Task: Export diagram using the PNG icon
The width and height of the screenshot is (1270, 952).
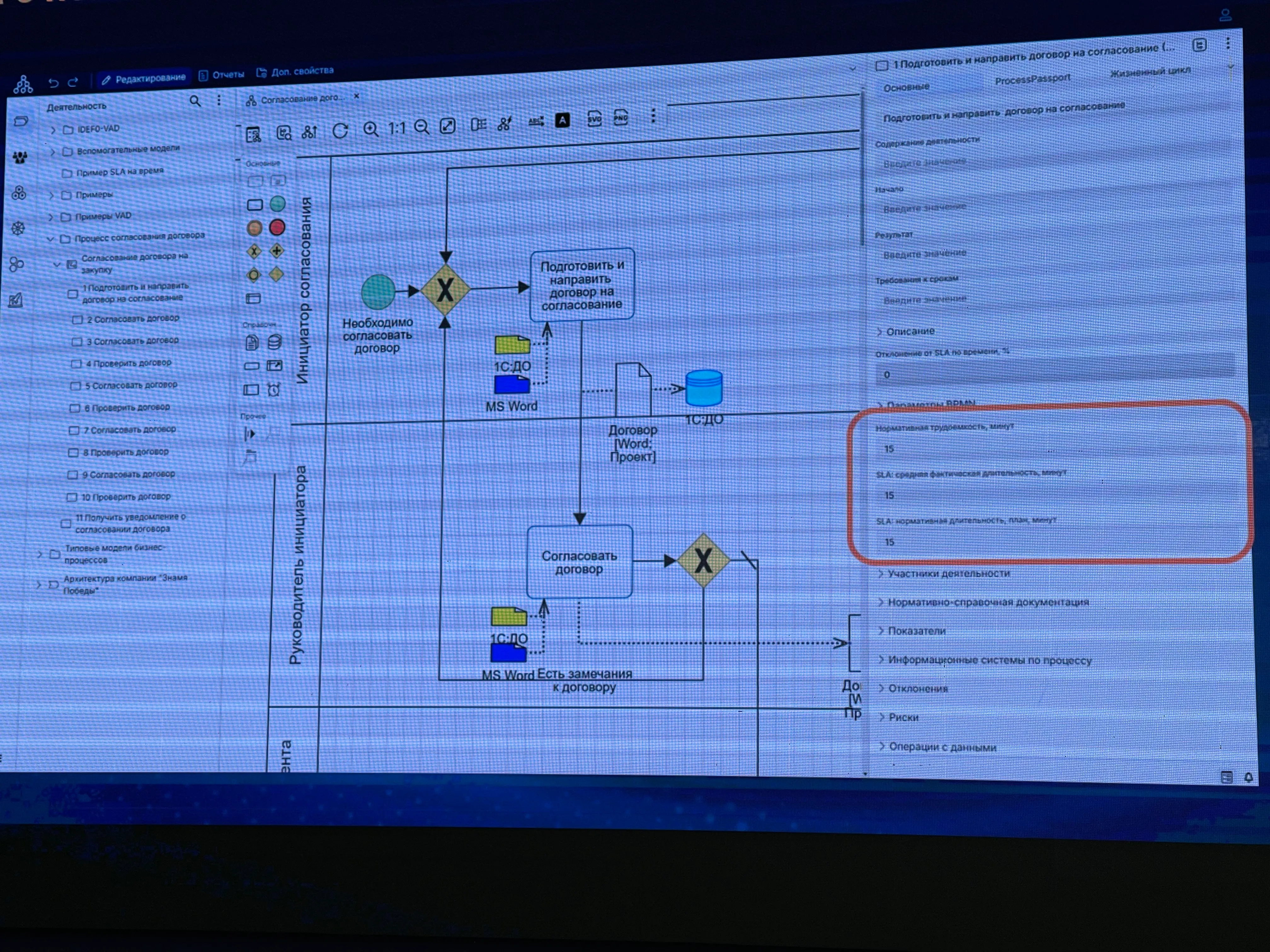Action: click(621, 118)
